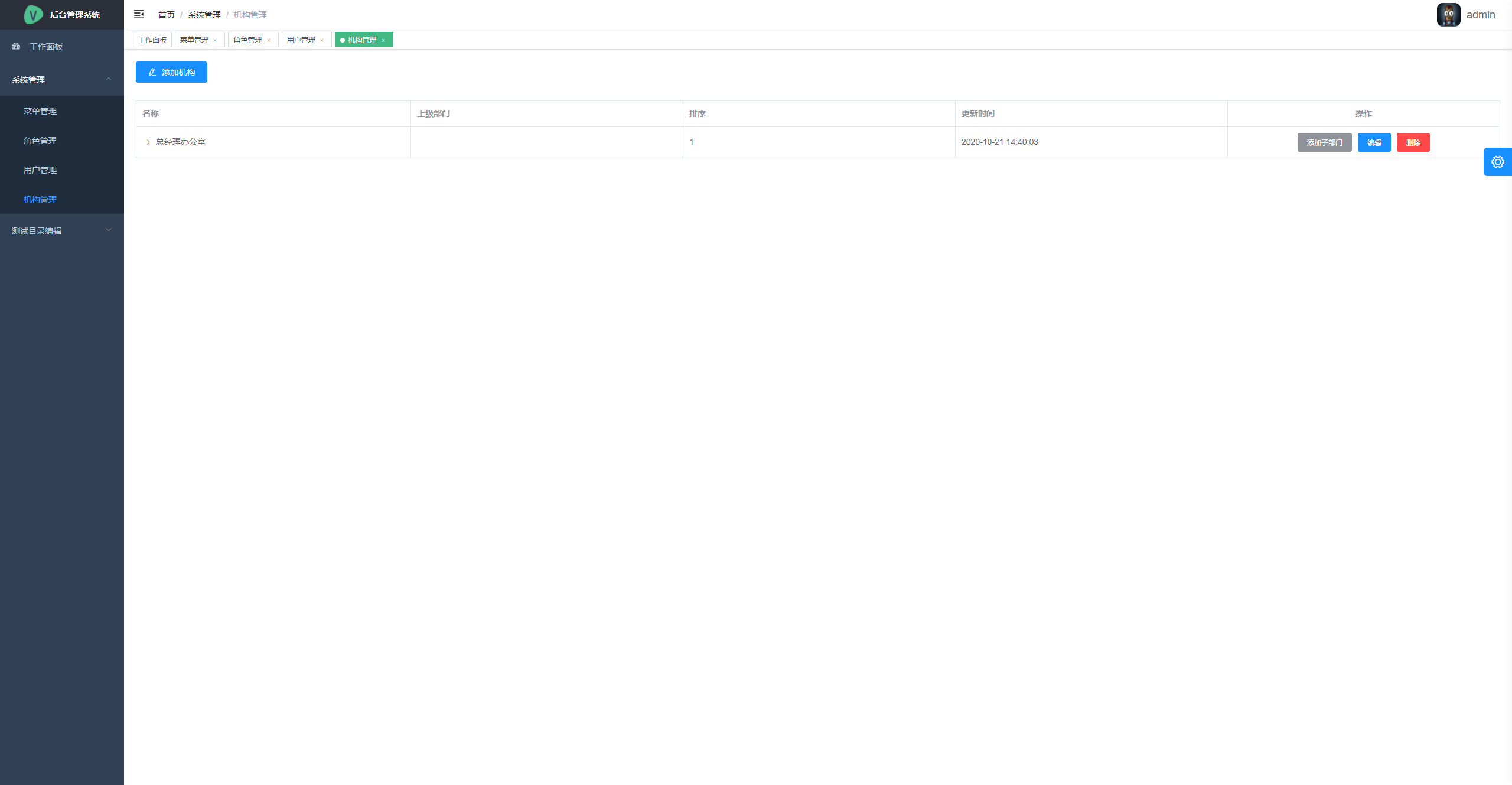Click 添加子部门 for 总经理办公室
The height and width of the screenshot is (785, 1512).
pos(1324,142)
